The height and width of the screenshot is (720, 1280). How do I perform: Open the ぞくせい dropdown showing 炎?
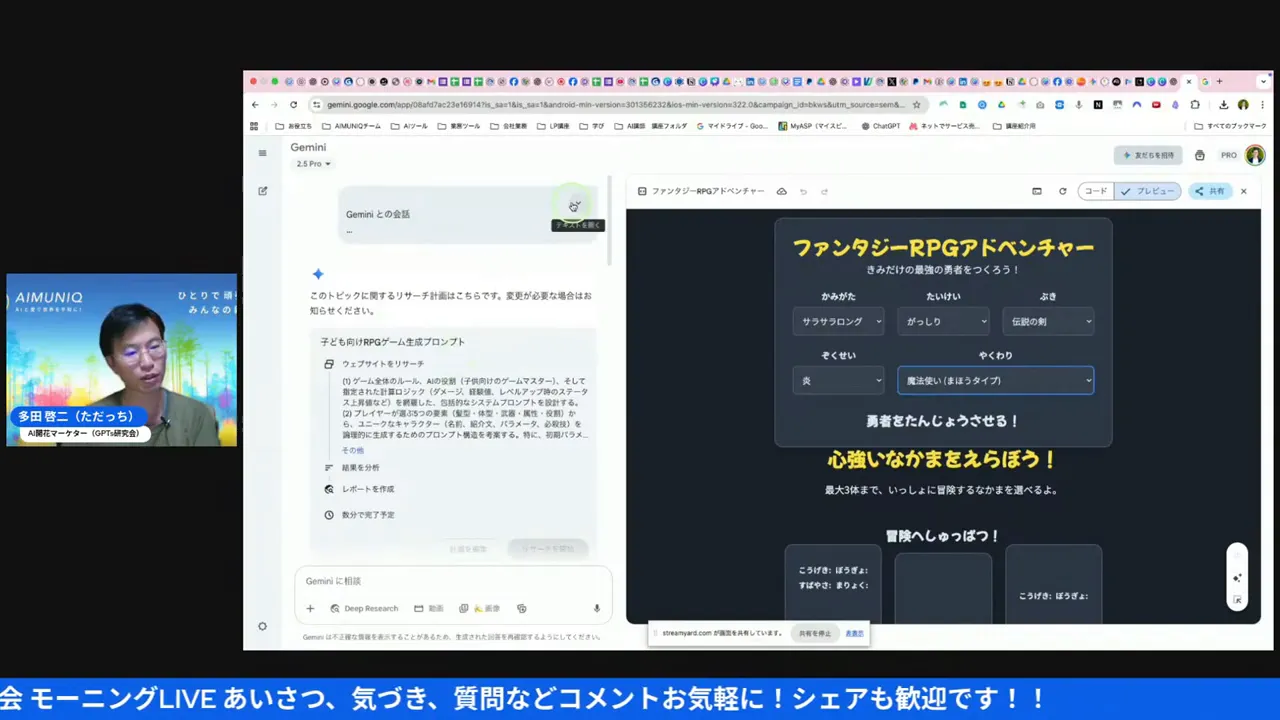[x=839, y=380]
